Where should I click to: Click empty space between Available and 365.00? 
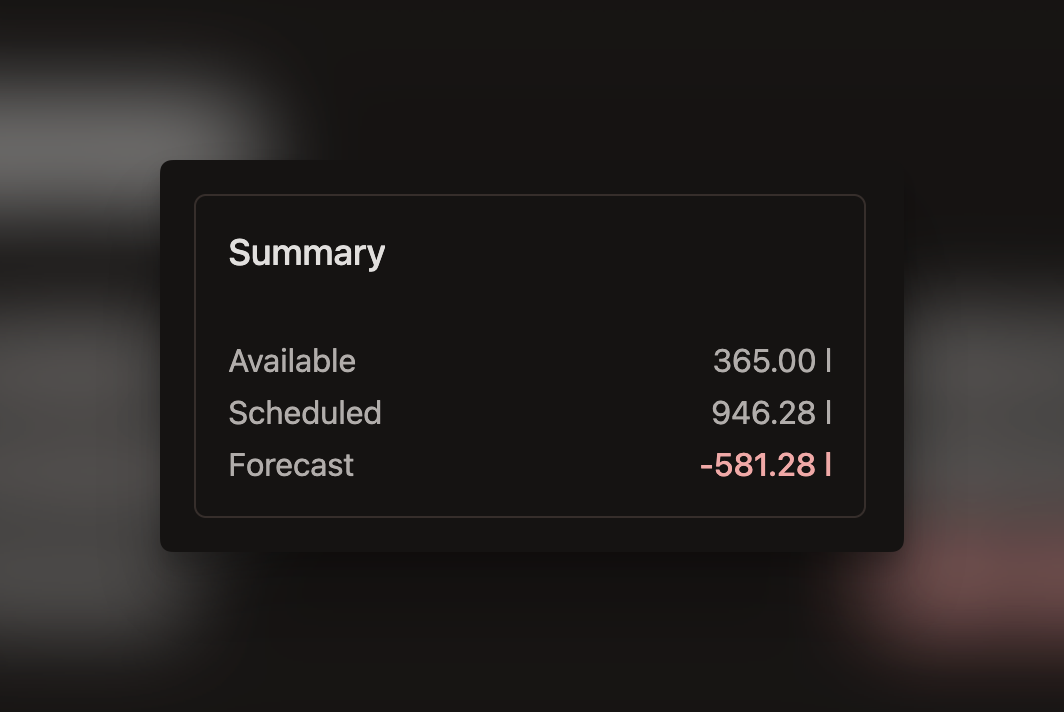(530, 361)
